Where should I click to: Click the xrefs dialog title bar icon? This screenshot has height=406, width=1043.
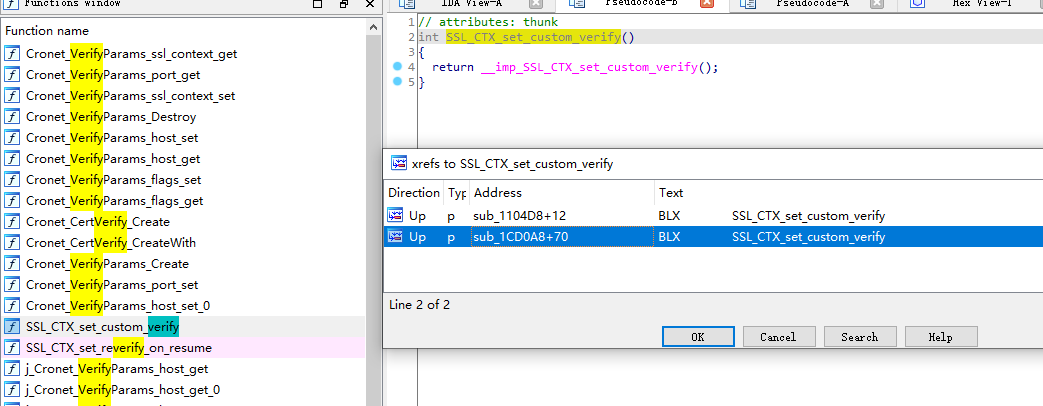coord(398,163)
